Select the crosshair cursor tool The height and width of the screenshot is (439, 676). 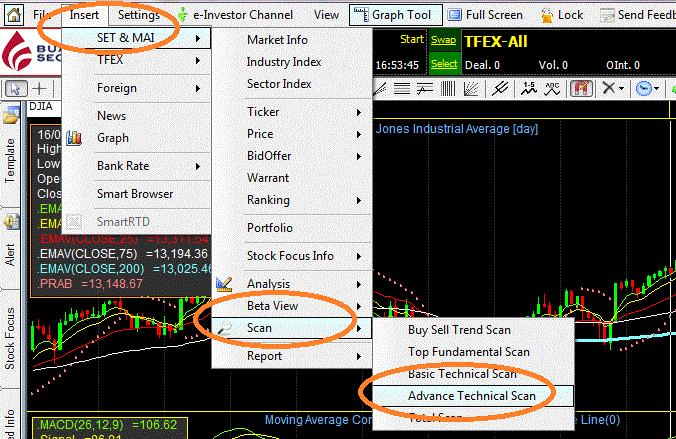40,89
